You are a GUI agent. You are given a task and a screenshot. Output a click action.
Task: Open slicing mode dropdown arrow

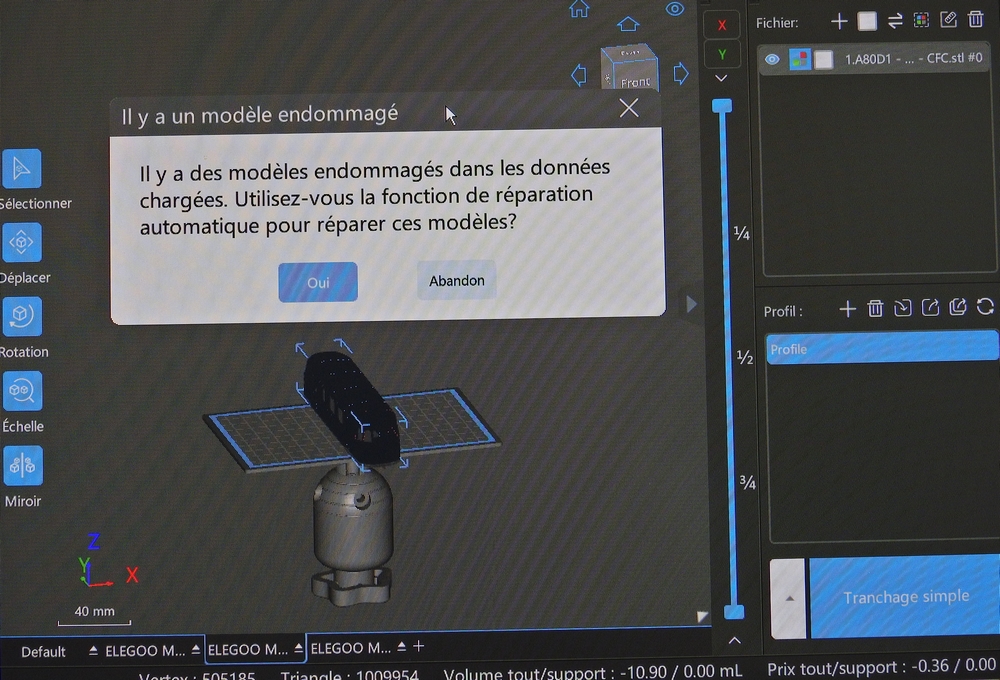pyautogui.click(x=790, y=598)
